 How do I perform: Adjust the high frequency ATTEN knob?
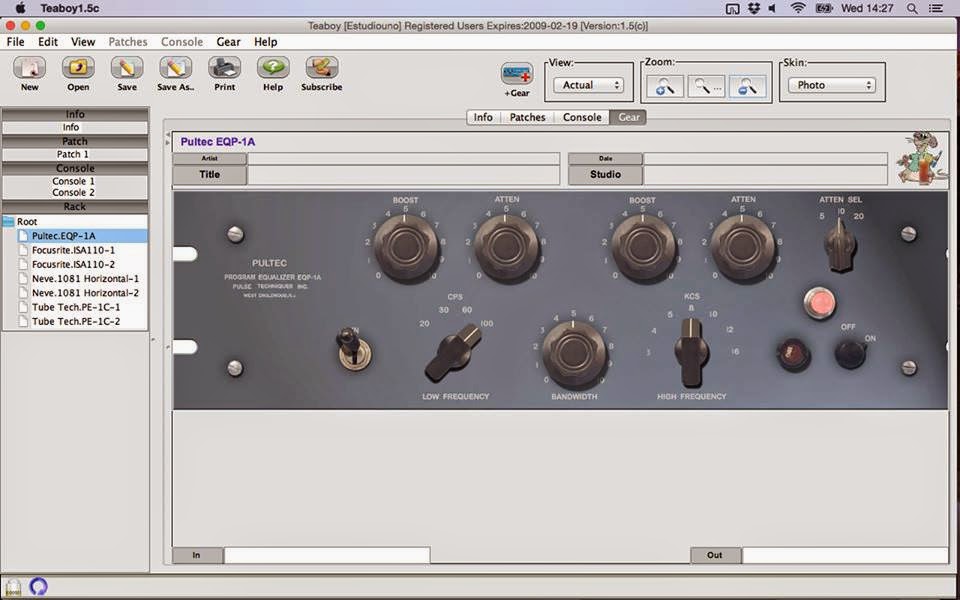[x=743, y=247]
